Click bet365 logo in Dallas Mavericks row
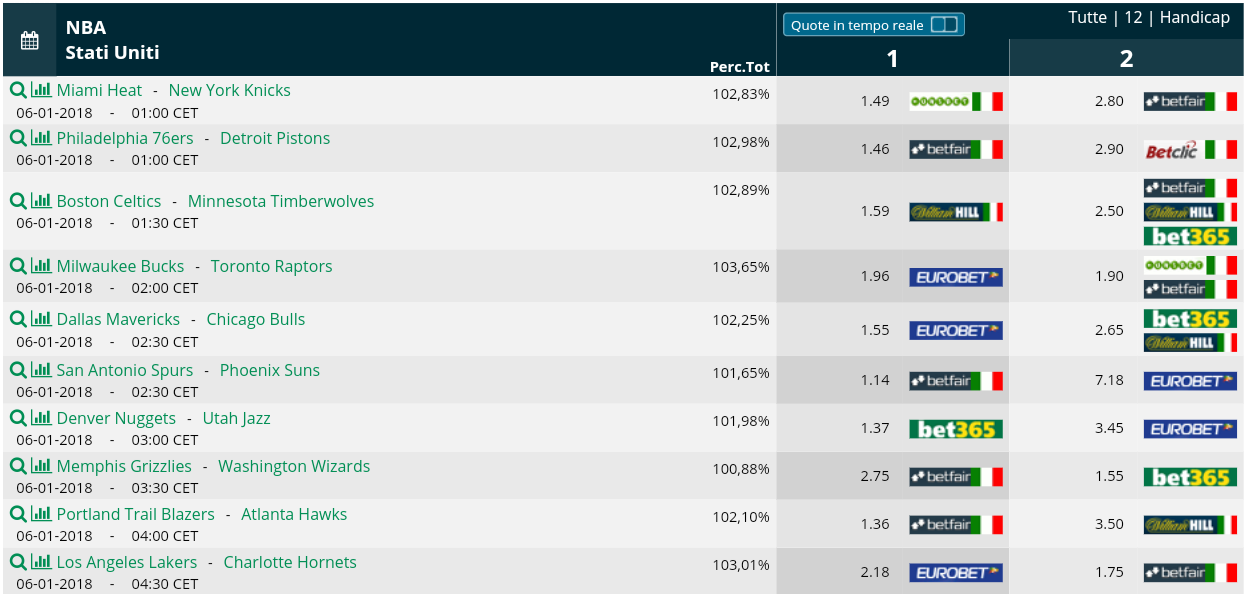This screenshot has height=594, width=1247. [1191, 319]
